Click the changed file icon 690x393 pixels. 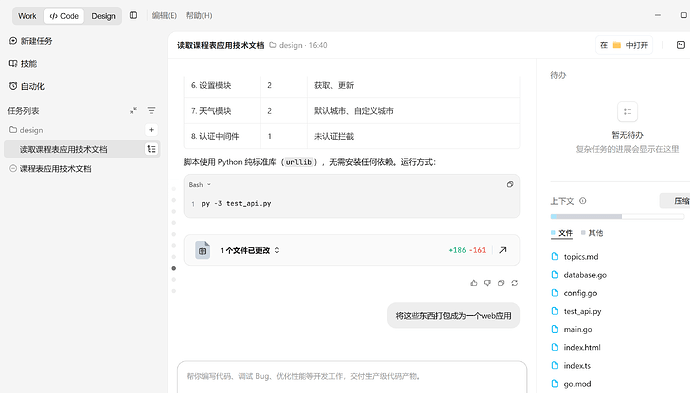202,250
